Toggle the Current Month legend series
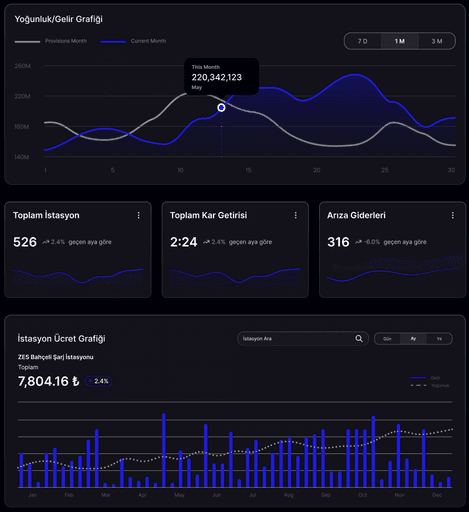469x512 pixels. (133, 41)
